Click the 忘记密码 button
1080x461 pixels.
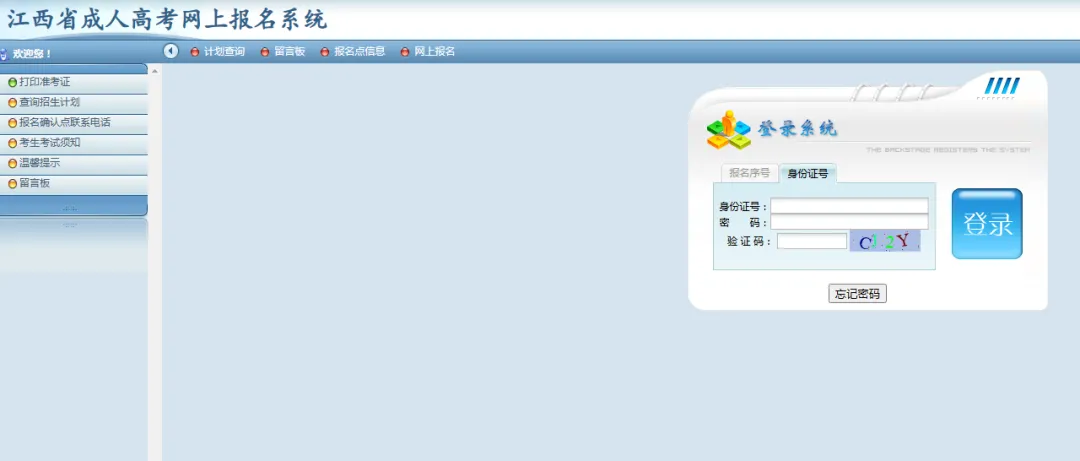coord(858,294)
